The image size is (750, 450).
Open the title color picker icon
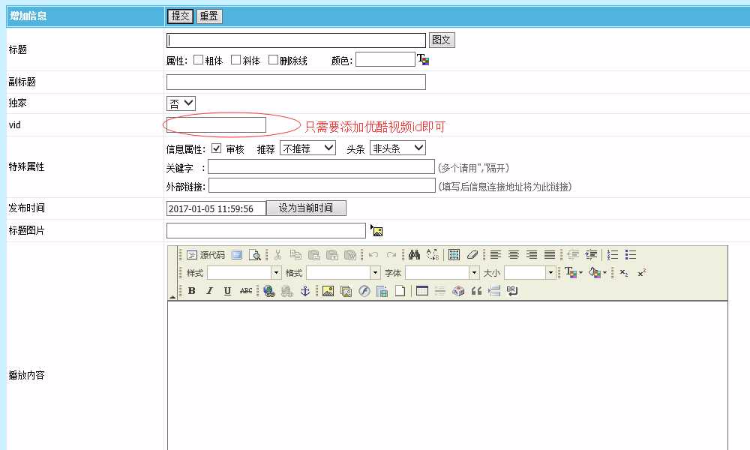pyautogui.click(x=423, y=60)
